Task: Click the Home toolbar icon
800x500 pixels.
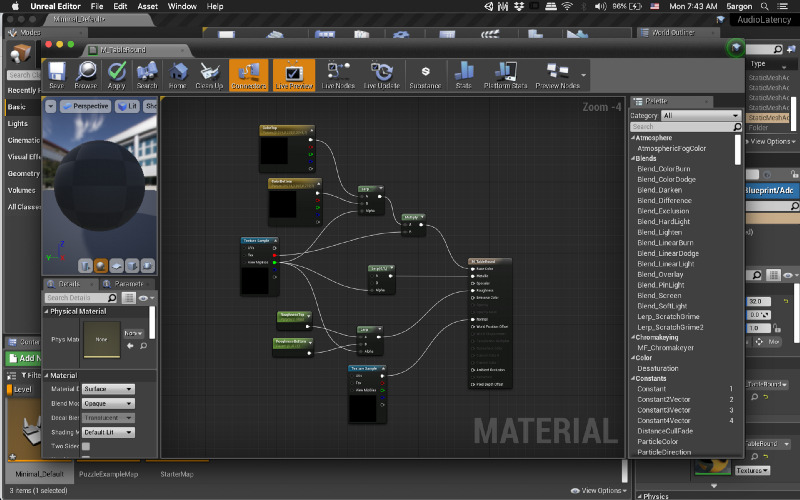Action: point(178,74)
